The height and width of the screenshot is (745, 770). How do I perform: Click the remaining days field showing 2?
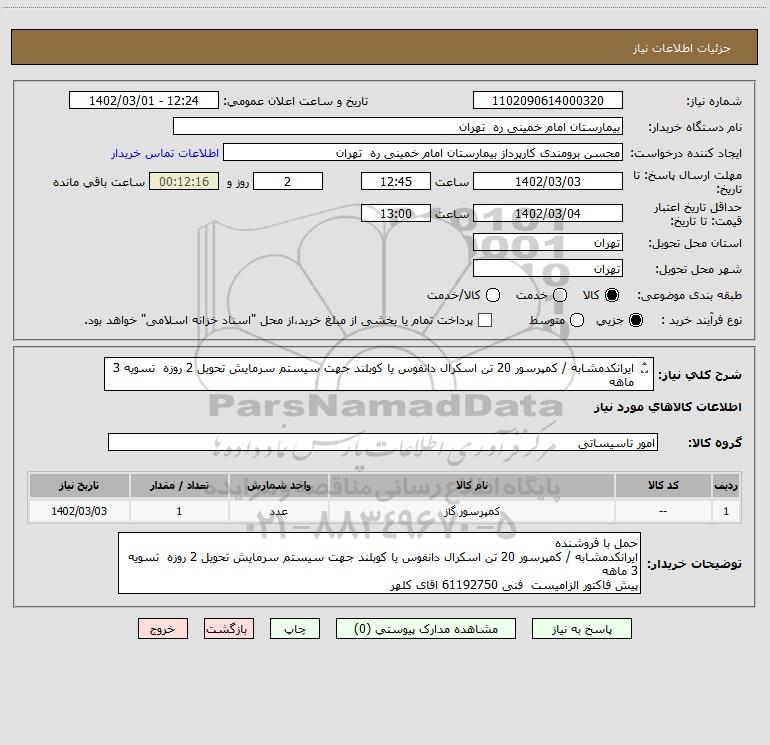click(x=288, y=181)
